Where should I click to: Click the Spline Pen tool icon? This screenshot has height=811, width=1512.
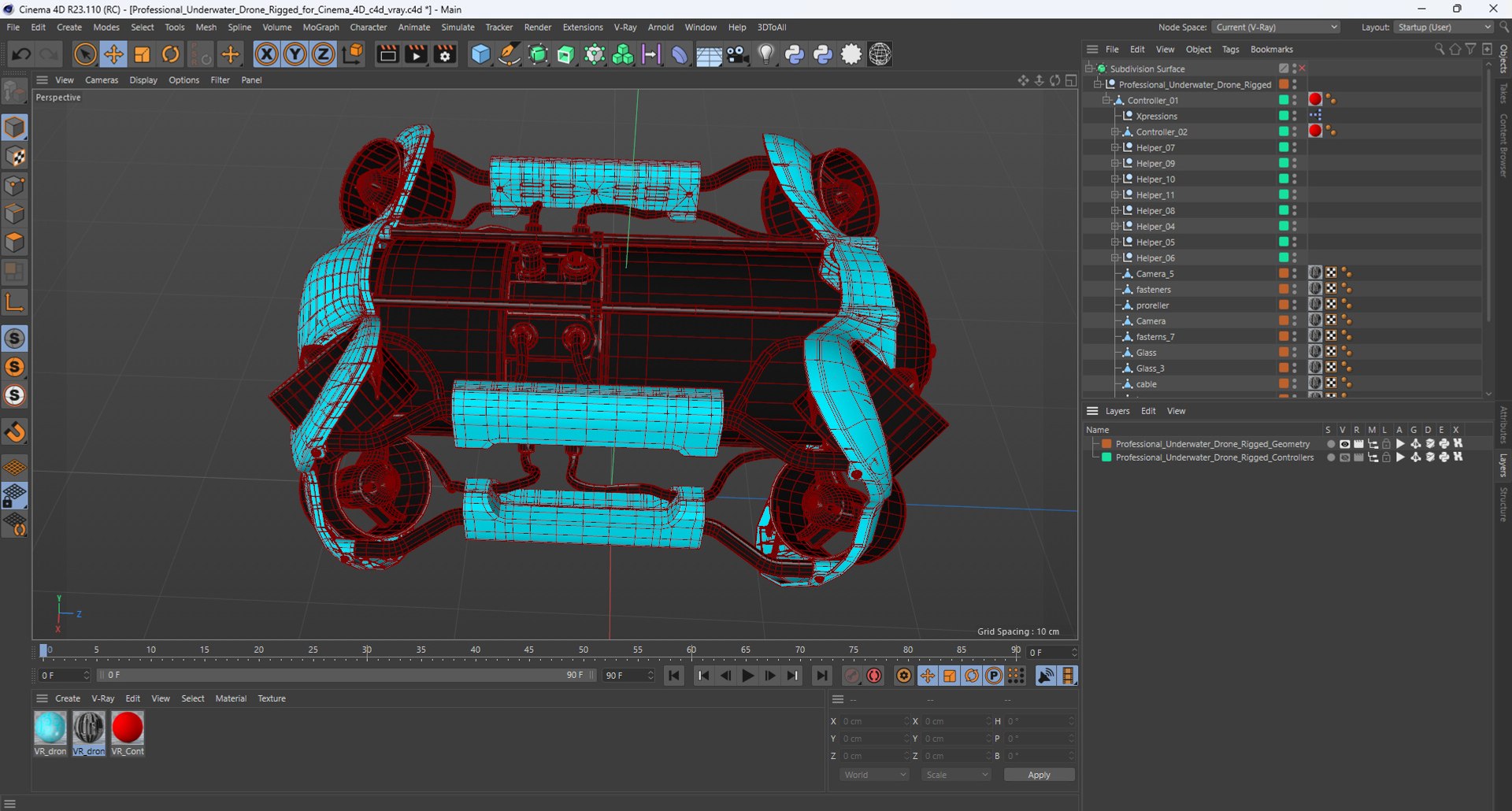pyautogui.click(x=510, y=54)
